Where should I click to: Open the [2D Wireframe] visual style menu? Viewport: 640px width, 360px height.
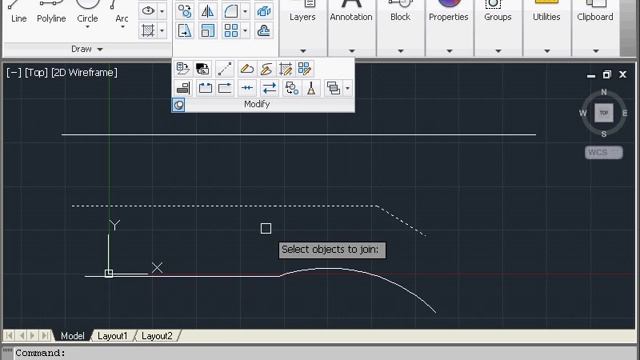click(x=84, y=73)
